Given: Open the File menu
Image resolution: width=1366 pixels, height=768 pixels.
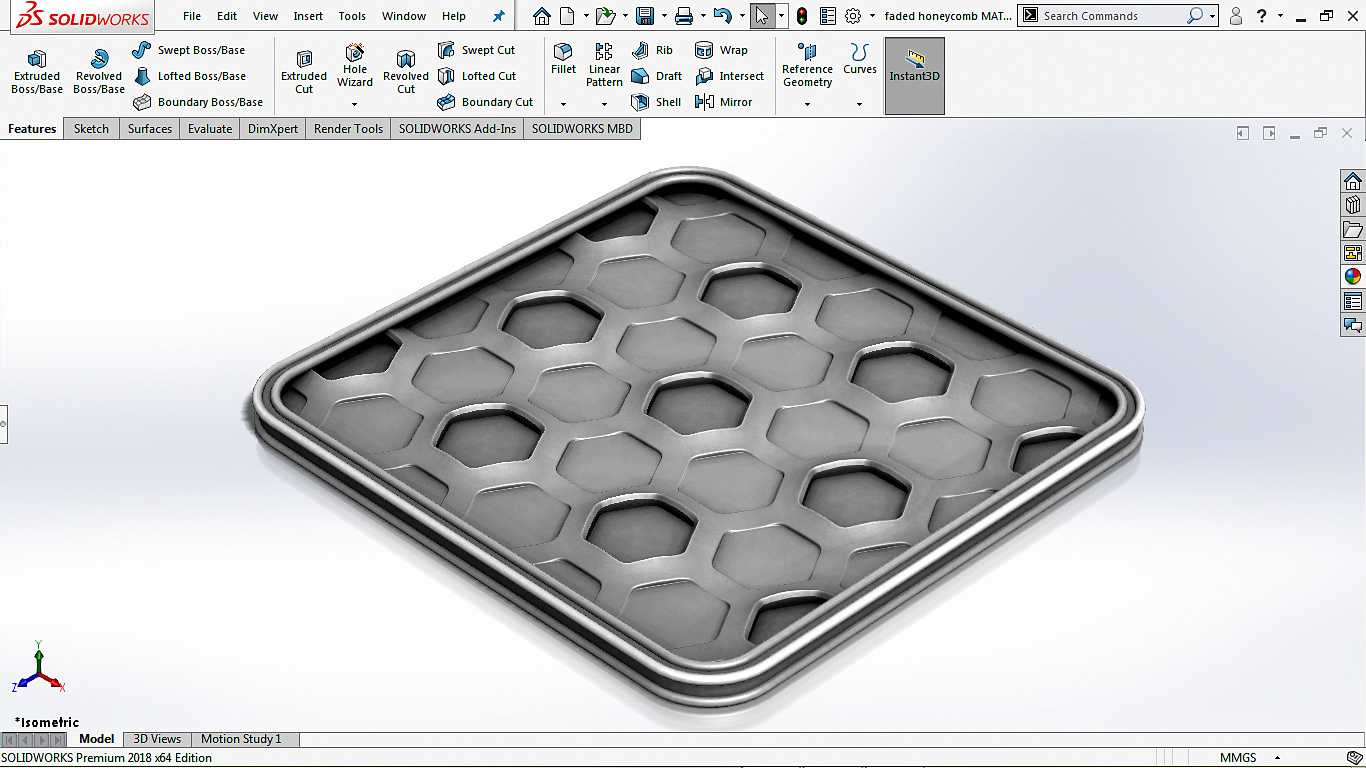Looking at the screenshot, I should [x=192, y=16].
